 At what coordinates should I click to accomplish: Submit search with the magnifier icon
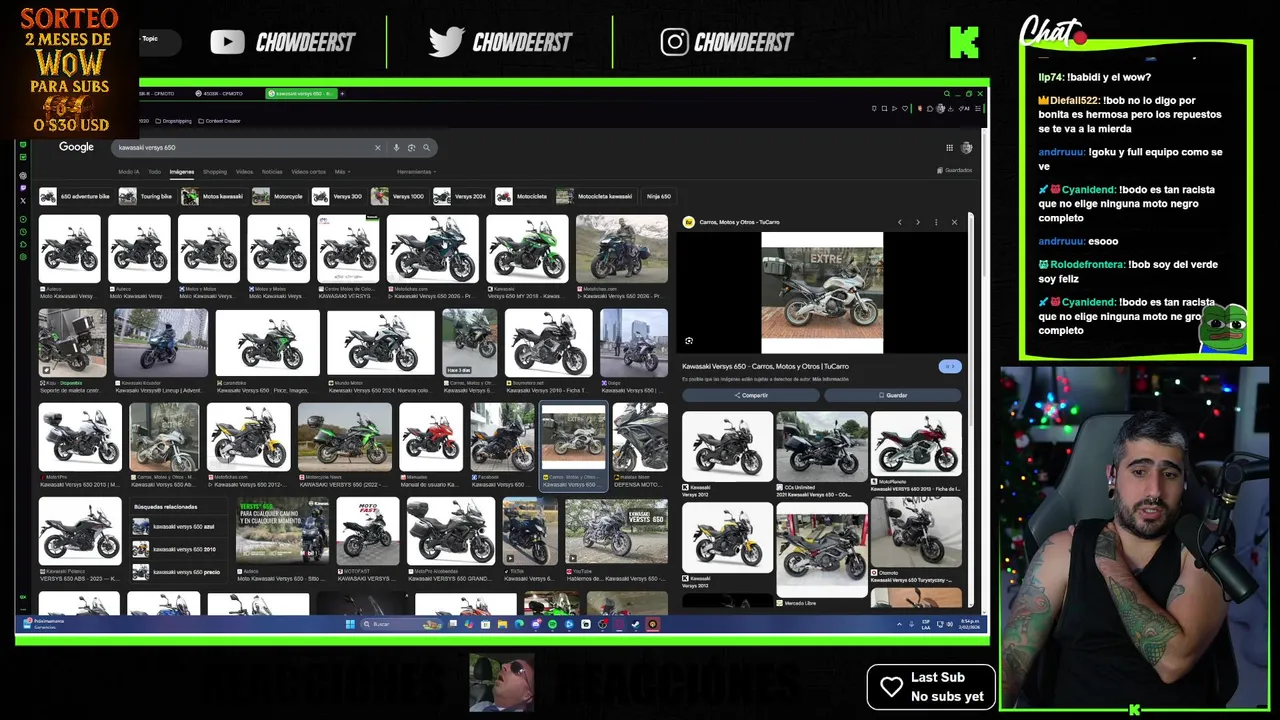[426, 147]
